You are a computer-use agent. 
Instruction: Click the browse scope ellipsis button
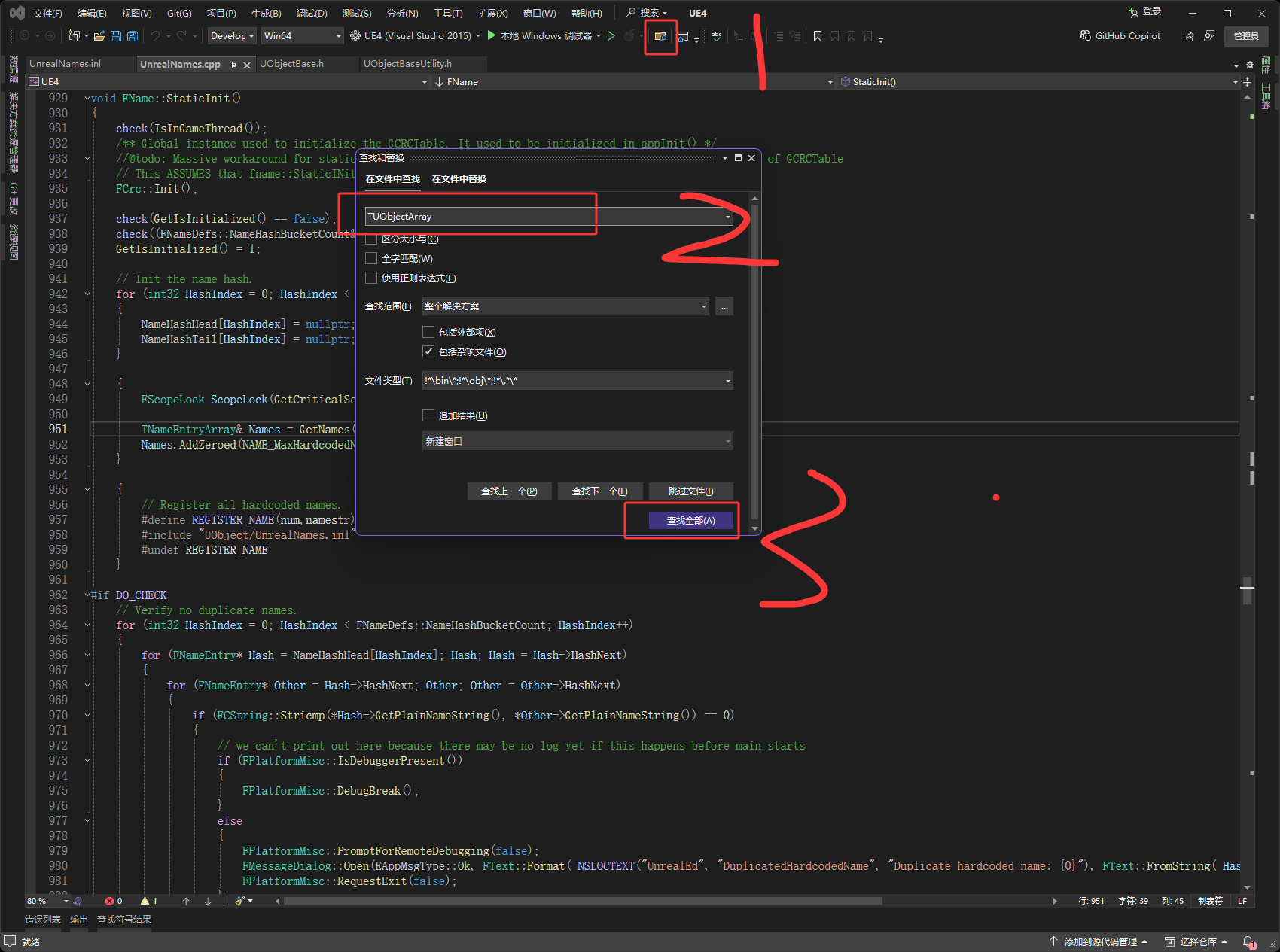[724, 306]
